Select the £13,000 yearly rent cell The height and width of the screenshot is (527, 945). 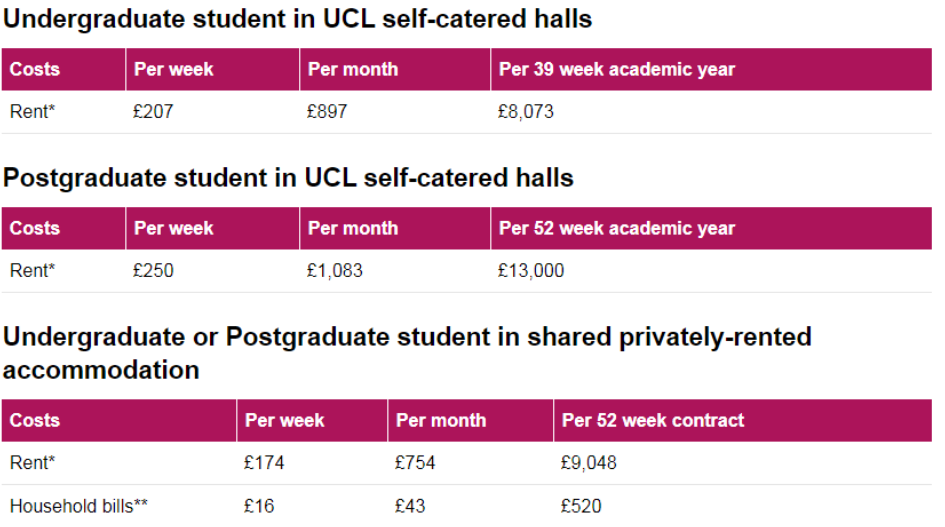click(x=531, y=271)
